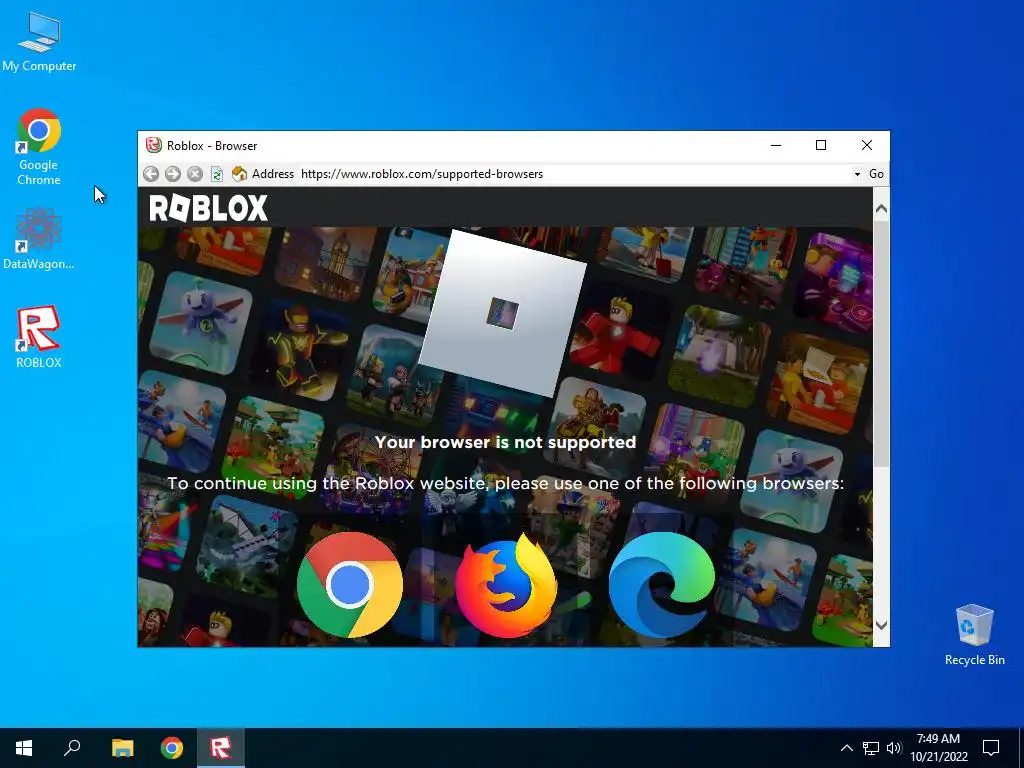Click the 'Your browser is not supported' heading
The width and height of the screenshot is (1024, 768).
(x=505, y=442)
